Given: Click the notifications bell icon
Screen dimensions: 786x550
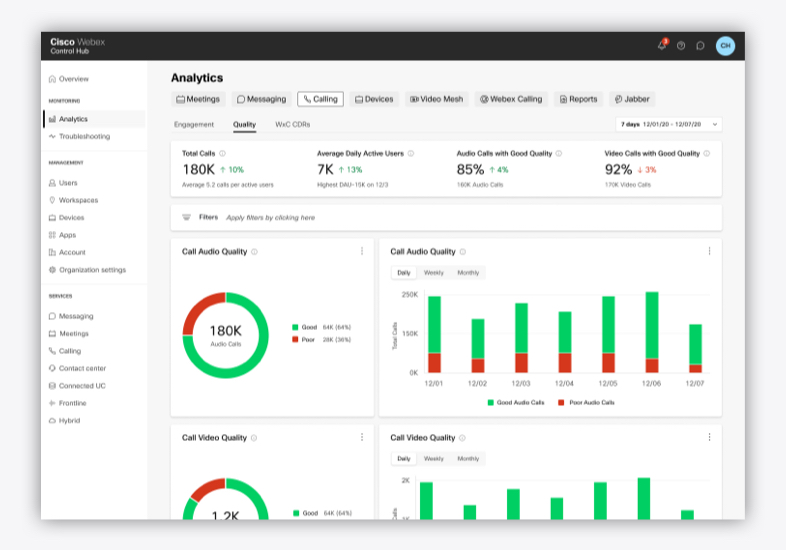Looking at the screenshot, I should click(661, 45).
